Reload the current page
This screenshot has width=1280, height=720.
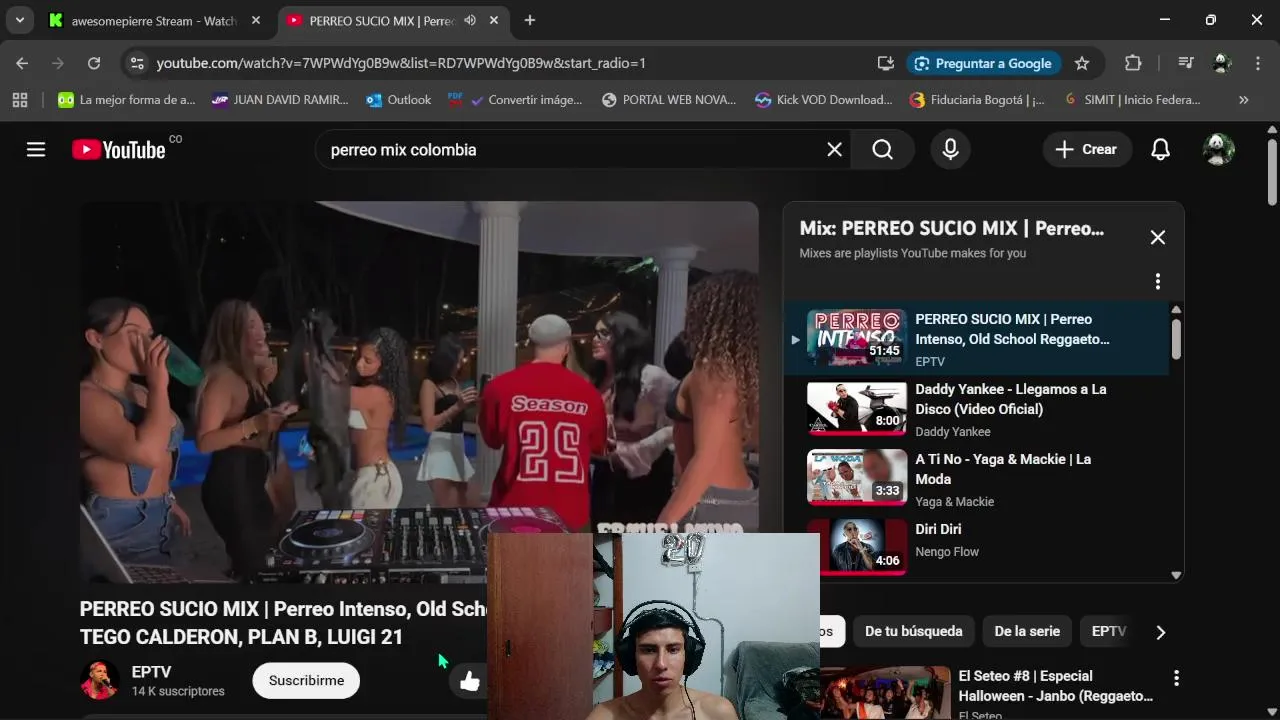click(93, 63)
